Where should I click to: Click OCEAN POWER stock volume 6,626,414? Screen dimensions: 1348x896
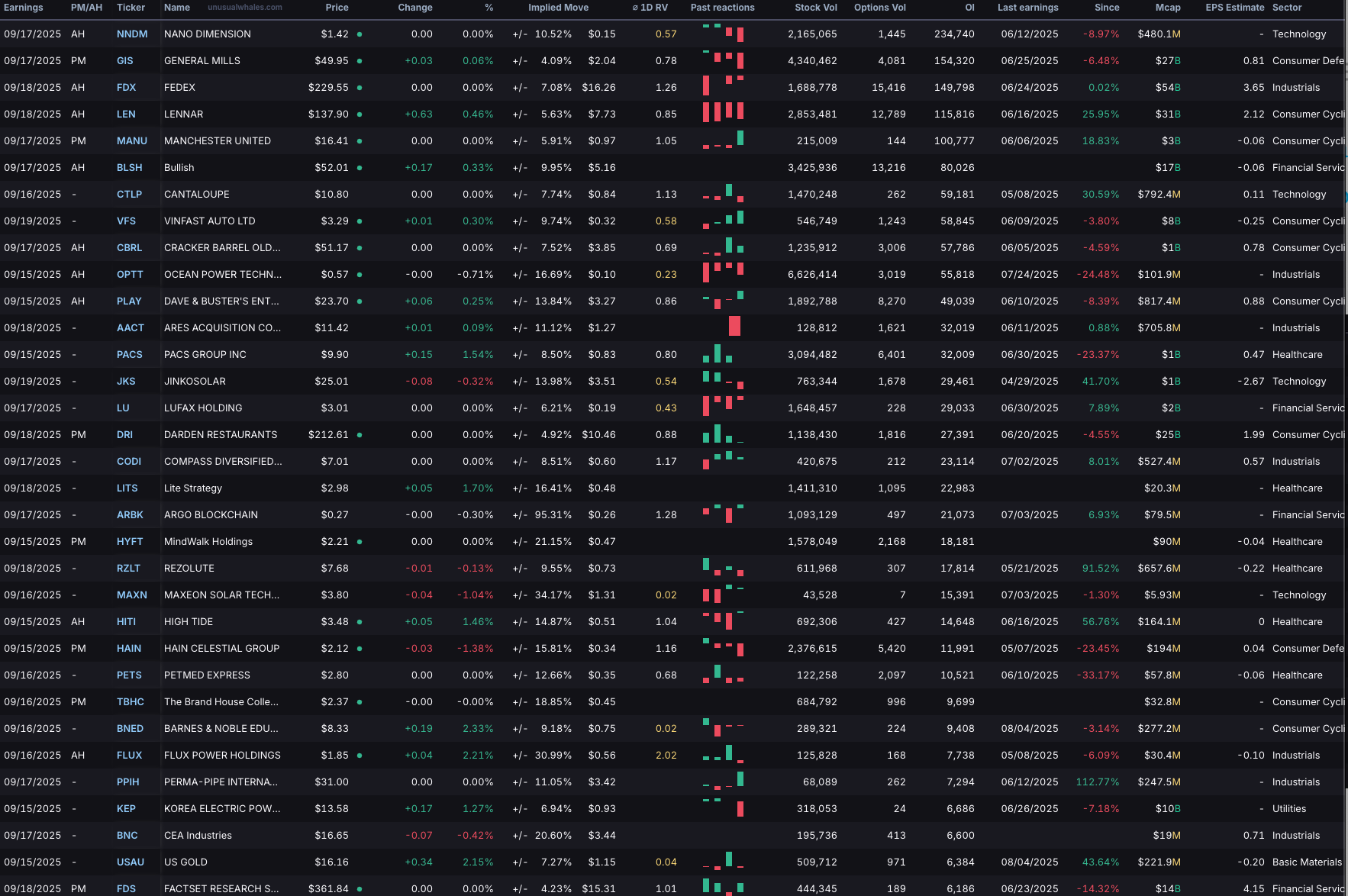point(812,275)
